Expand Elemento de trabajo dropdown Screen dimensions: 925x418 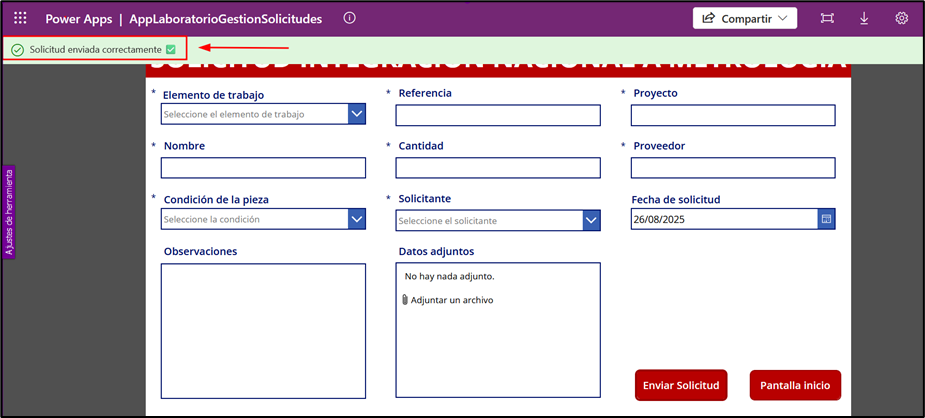357,114
